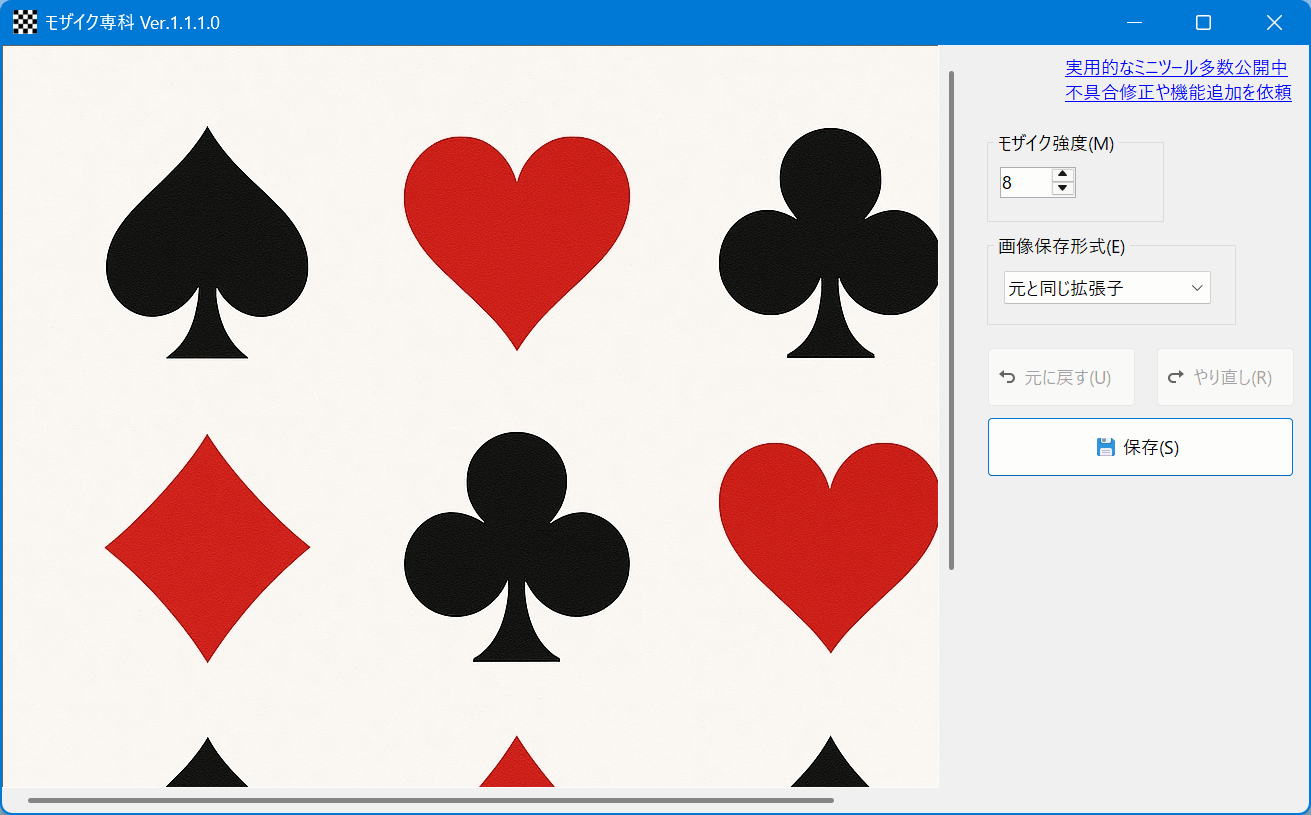Click the black club in middle row
This screenshot has height=815, width=1311.
pyautogui.click(x=517, y=547)
